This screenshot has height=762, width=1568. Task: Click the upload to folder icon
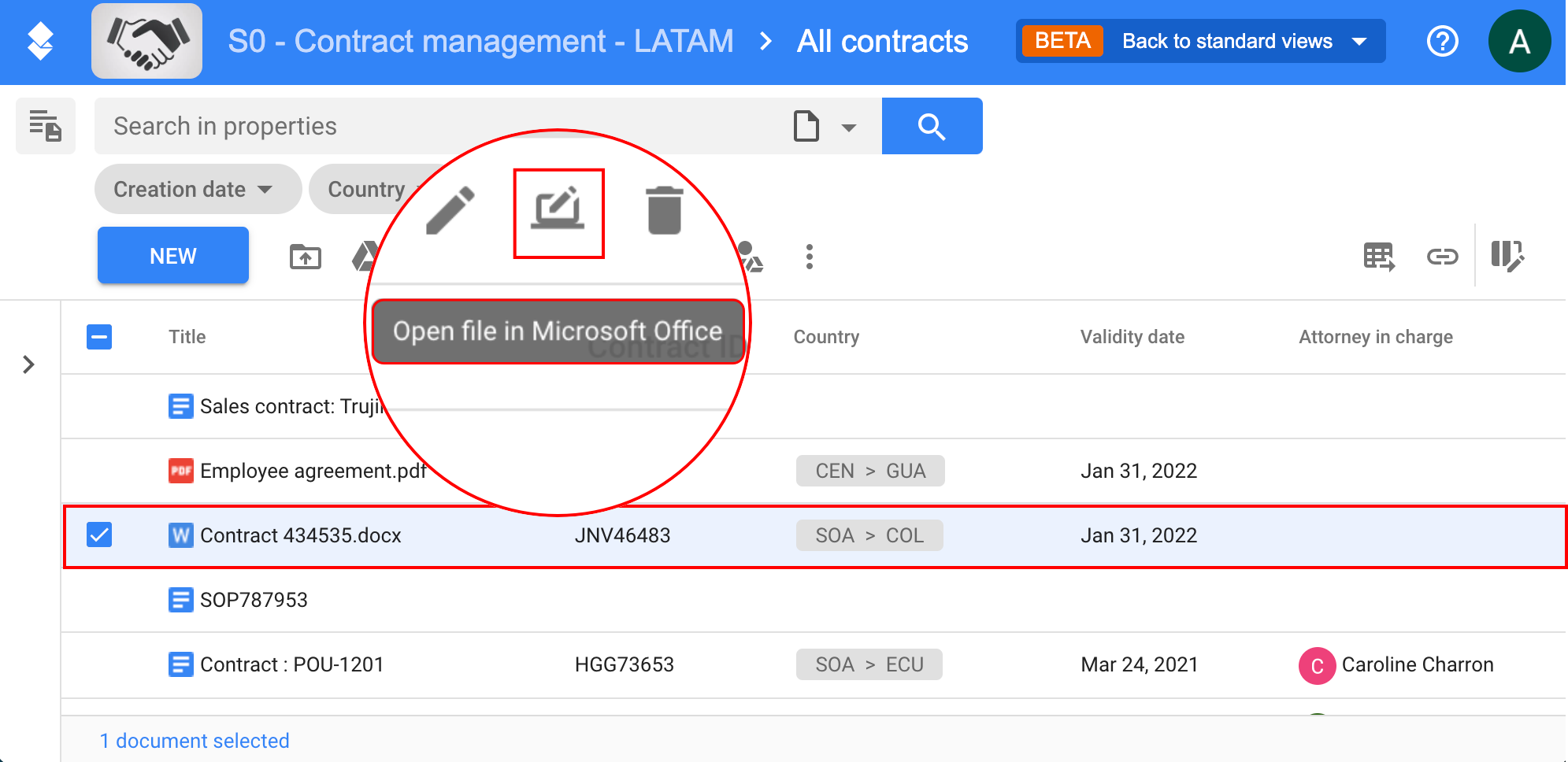[306, 257]
